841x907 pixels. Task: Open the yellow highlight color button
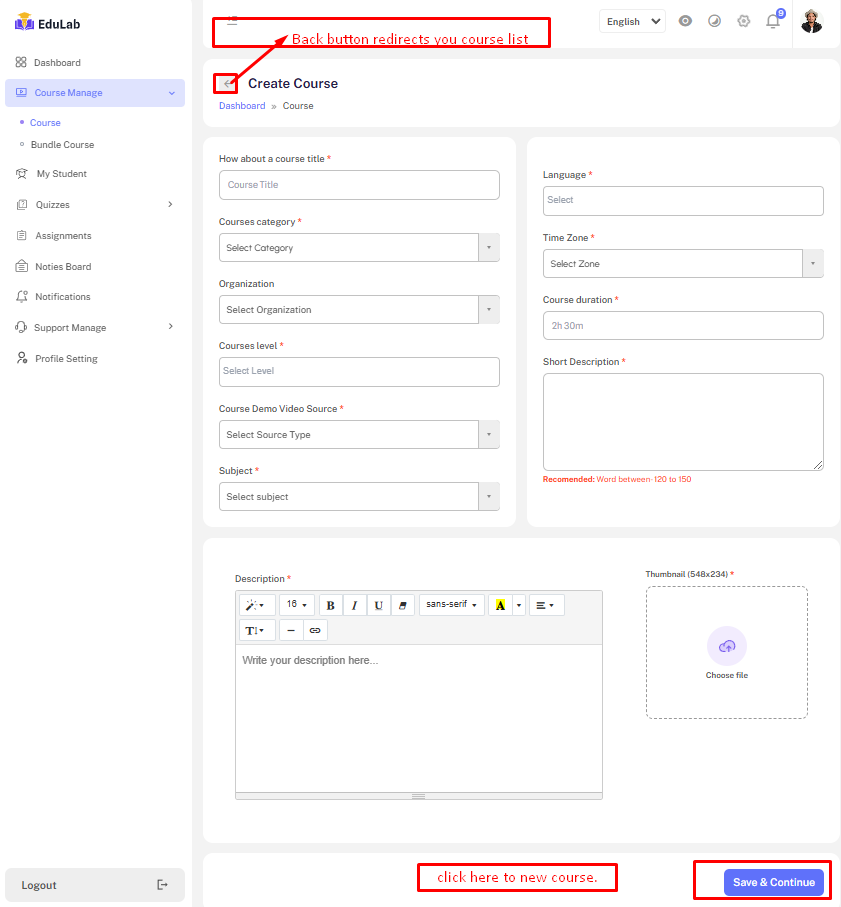[500, 605]
